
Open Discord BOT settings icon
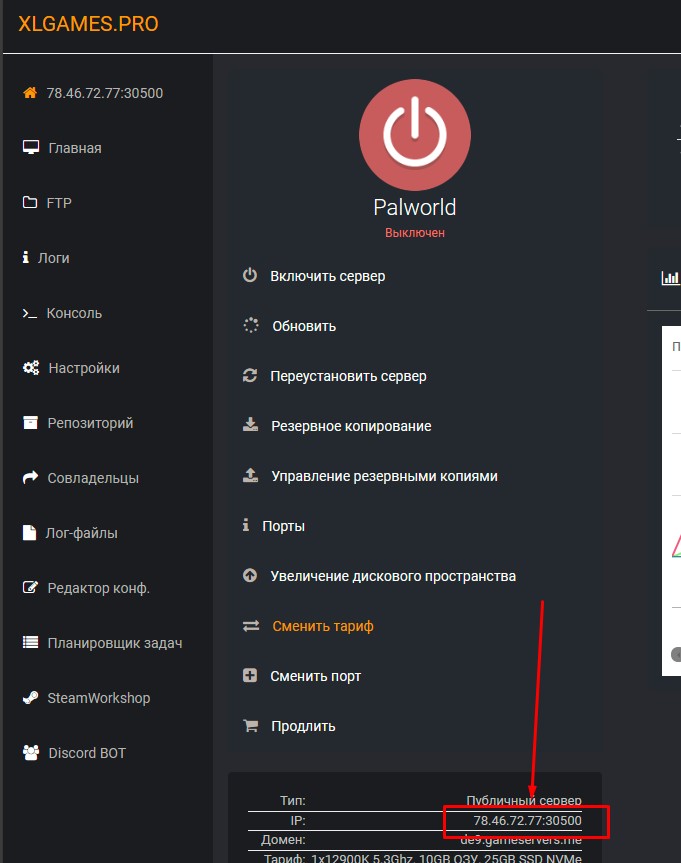(x=30, y=752)
